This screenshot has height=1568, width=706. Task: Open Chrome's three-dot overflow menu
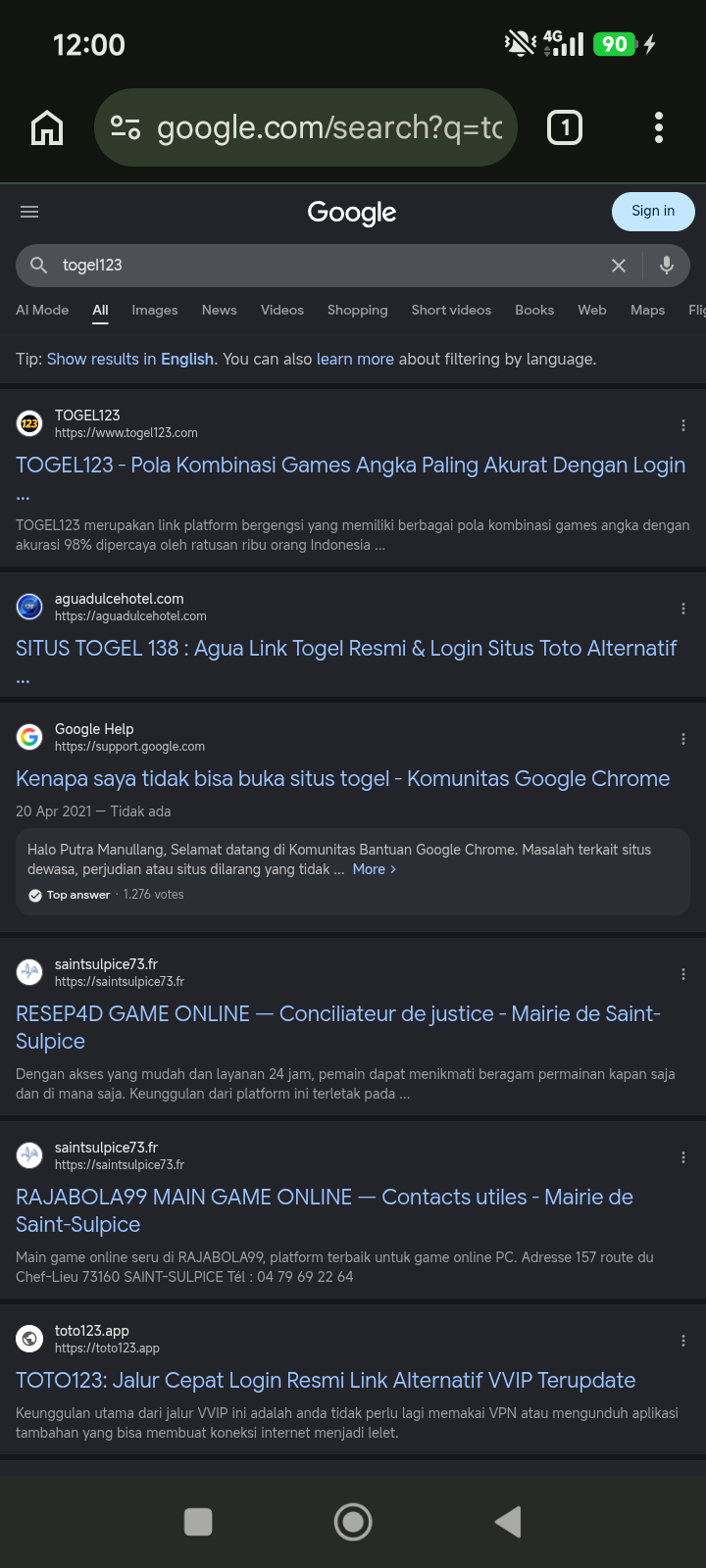tap(658, 127)
